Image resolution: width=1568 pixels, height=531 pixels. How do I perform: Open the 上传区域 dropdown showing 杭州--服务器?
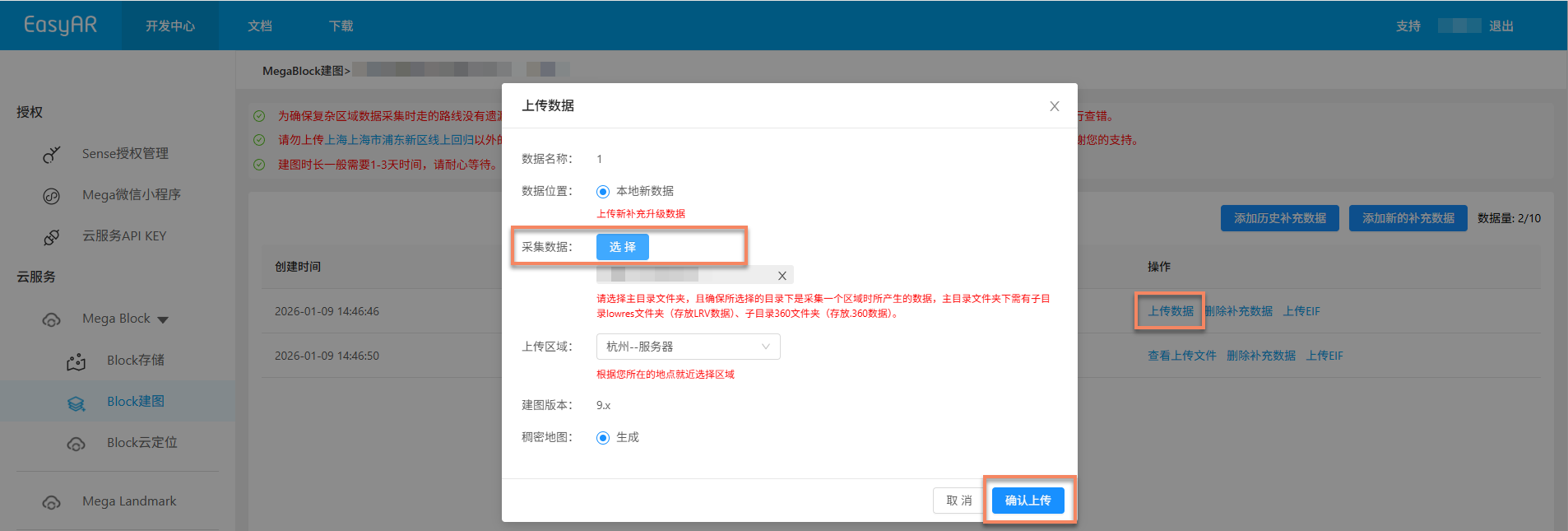(x=688, y=347)
